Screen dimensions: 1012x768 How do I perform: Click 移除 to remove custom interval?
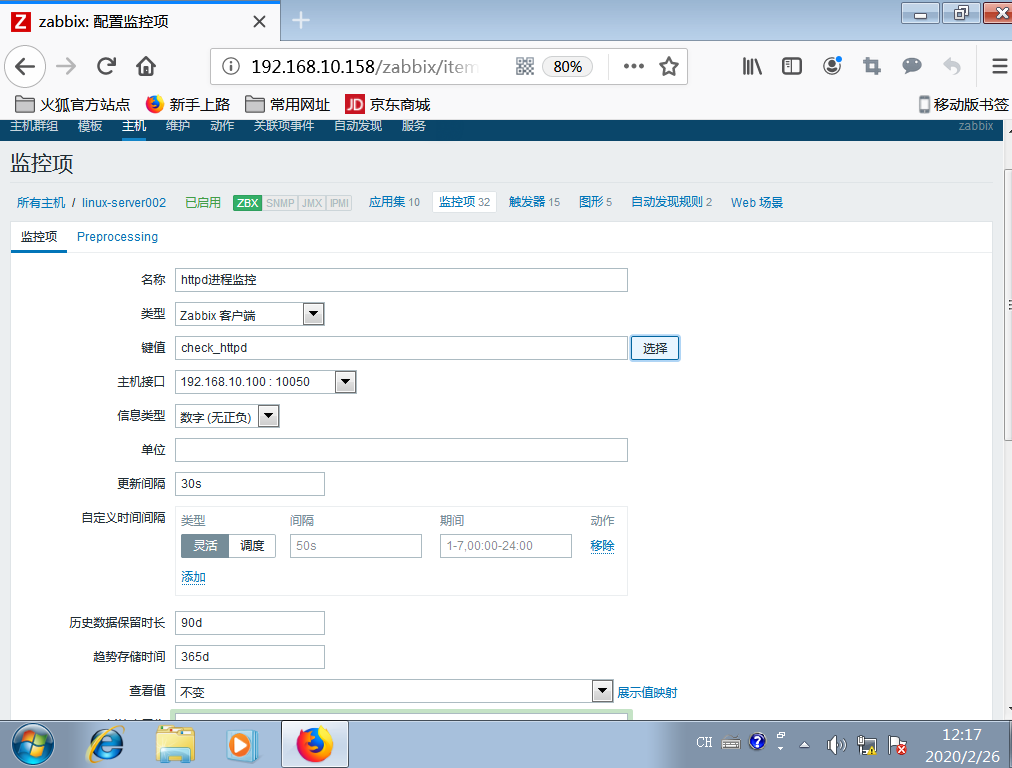click(x=602, y=546)
